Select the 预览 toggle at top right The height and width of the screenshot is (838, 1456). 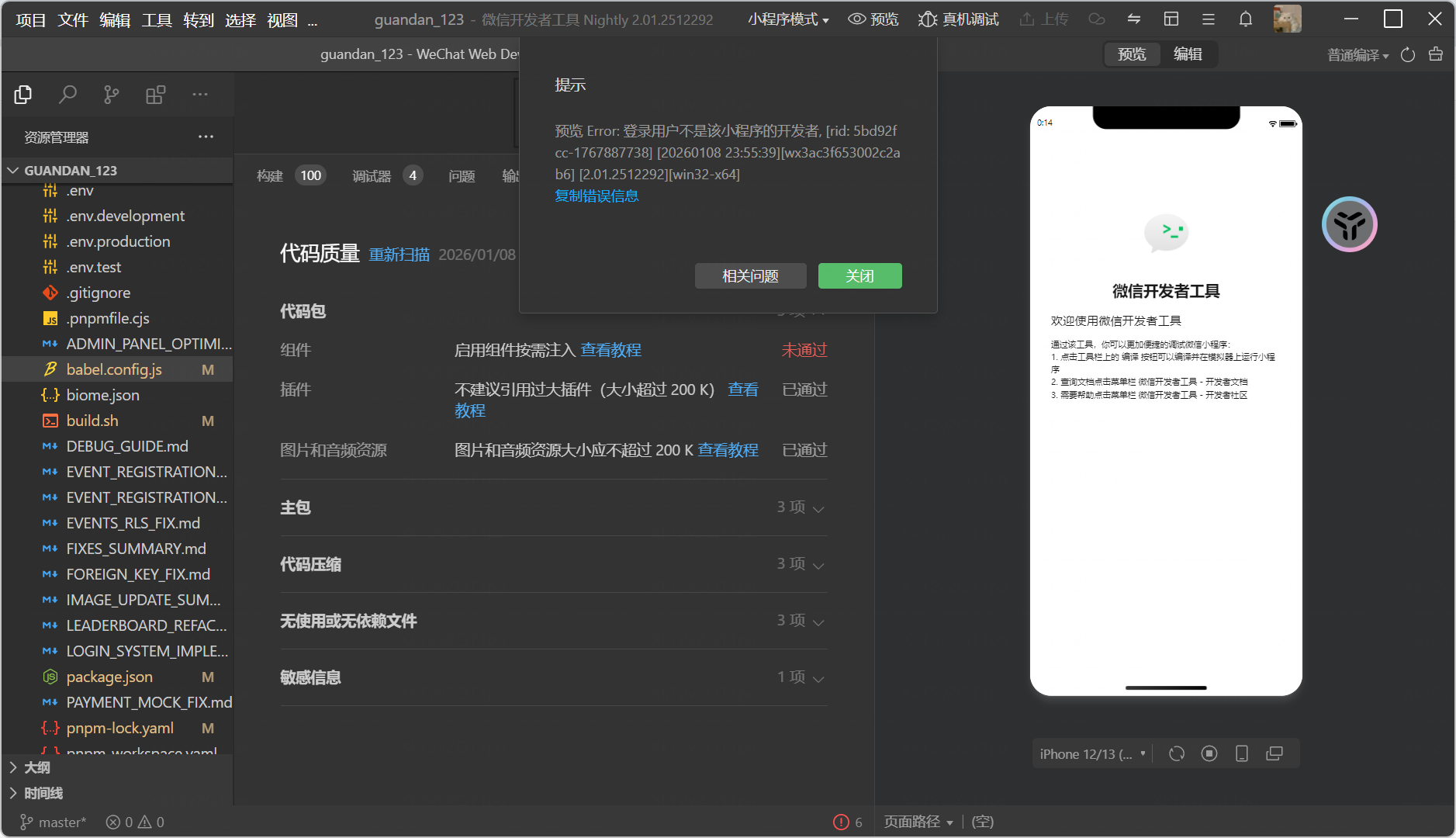point(1132,54)
